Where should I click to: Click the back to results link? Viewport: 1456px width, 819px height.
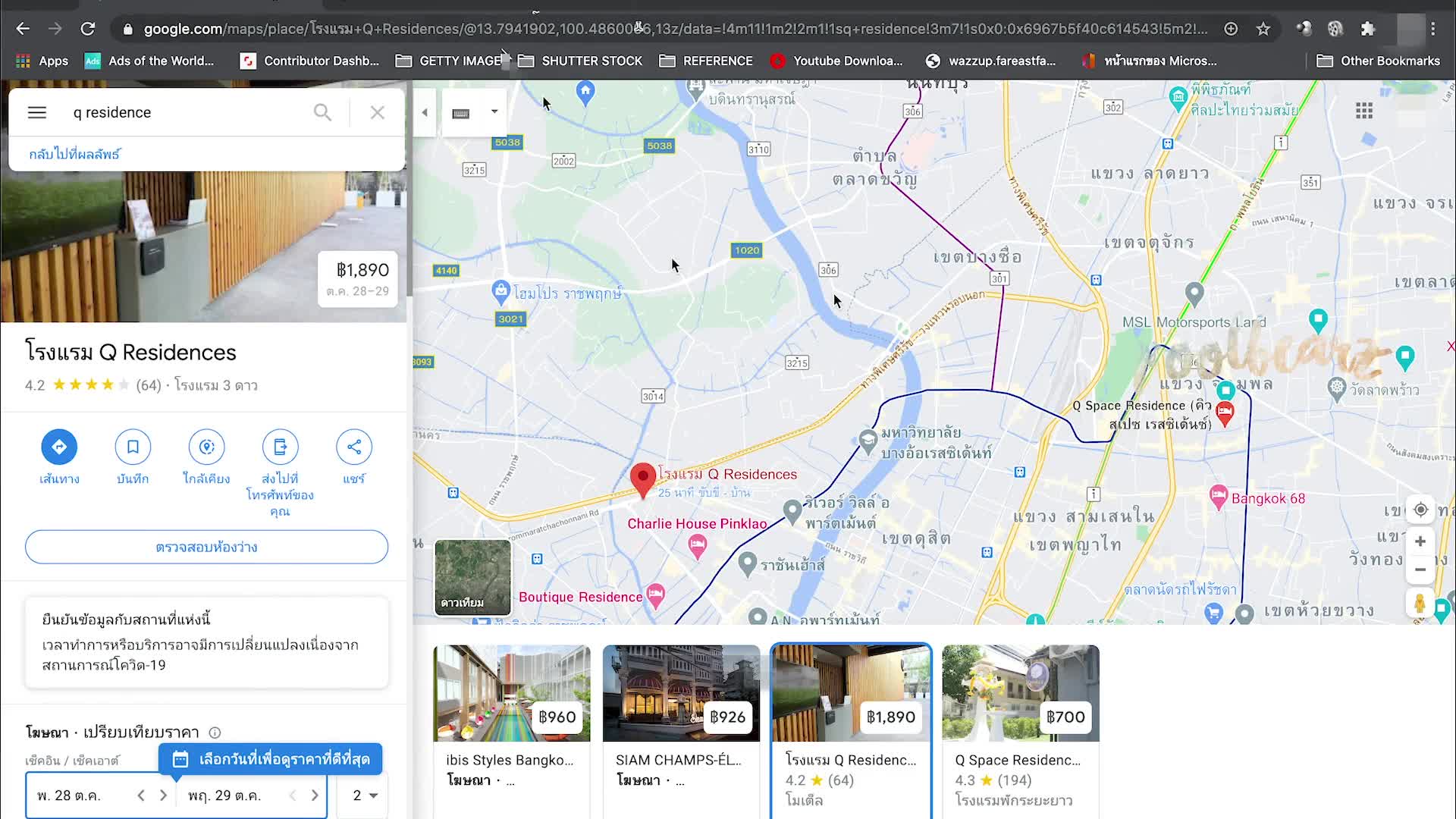(x=74, y=154)
